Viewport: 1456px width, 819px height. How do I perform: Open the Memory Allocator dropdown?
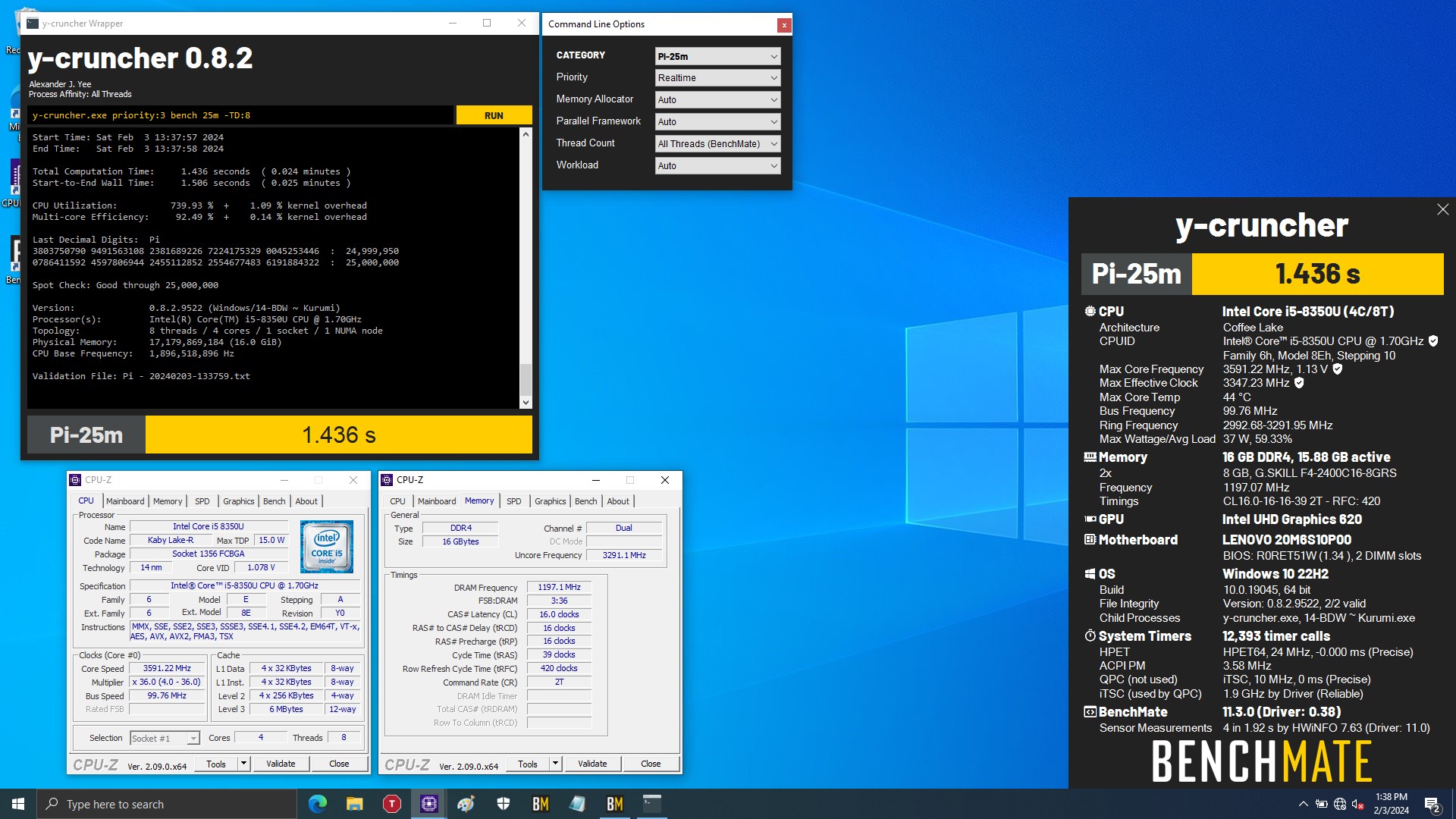click(717, 99)
